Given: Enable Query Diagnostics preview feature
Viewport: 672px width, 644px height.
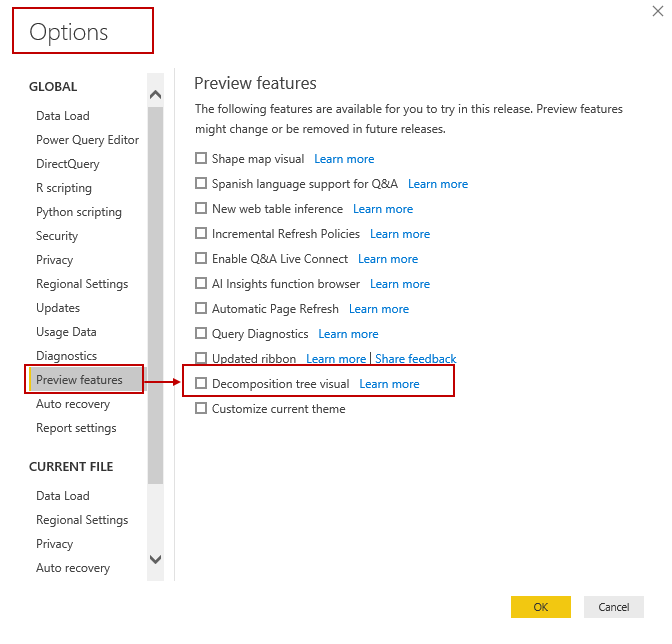Looking at the screenshot, I should tap(201, 333).
